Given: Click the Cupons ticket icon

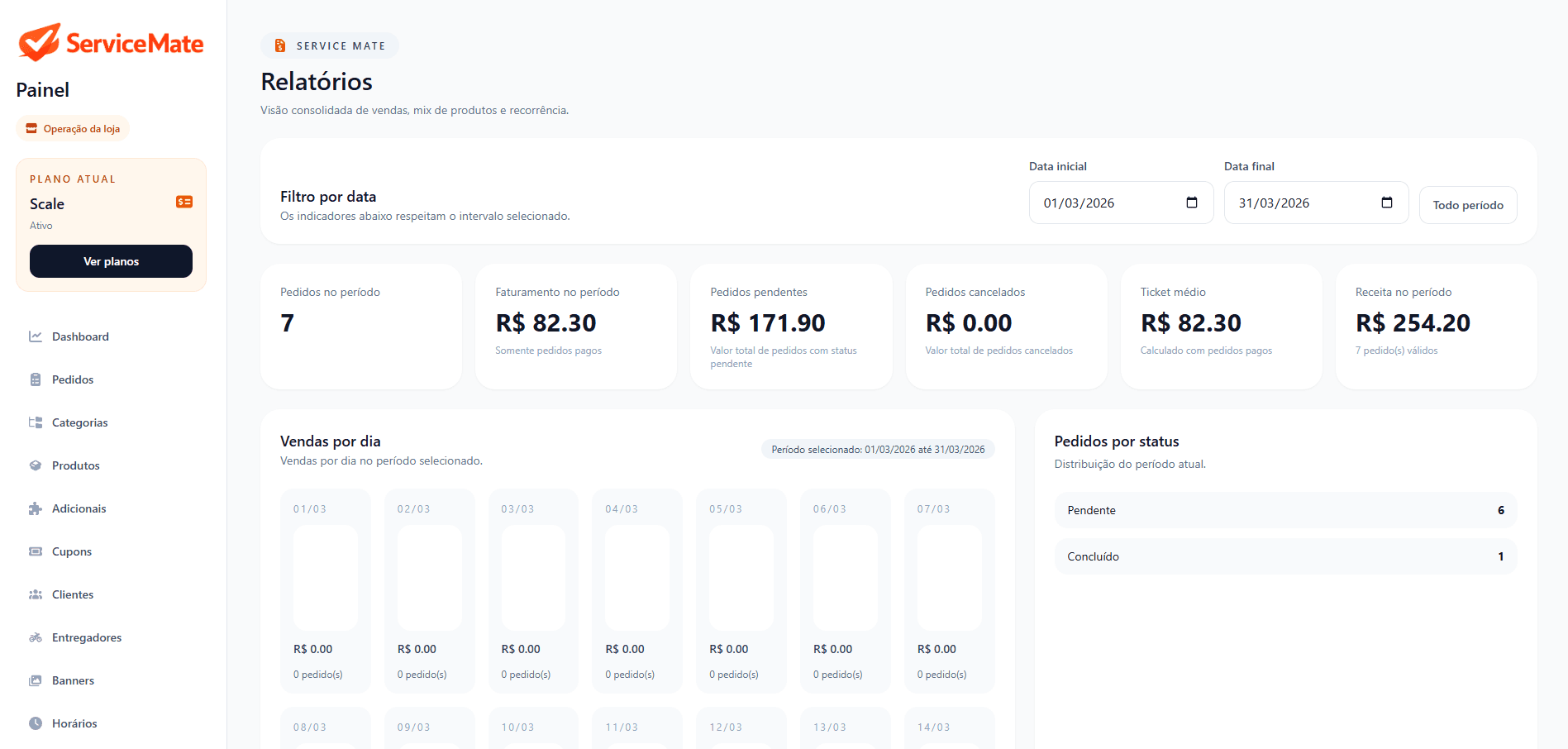Looking at the screenshot, I should coord(36,551).
